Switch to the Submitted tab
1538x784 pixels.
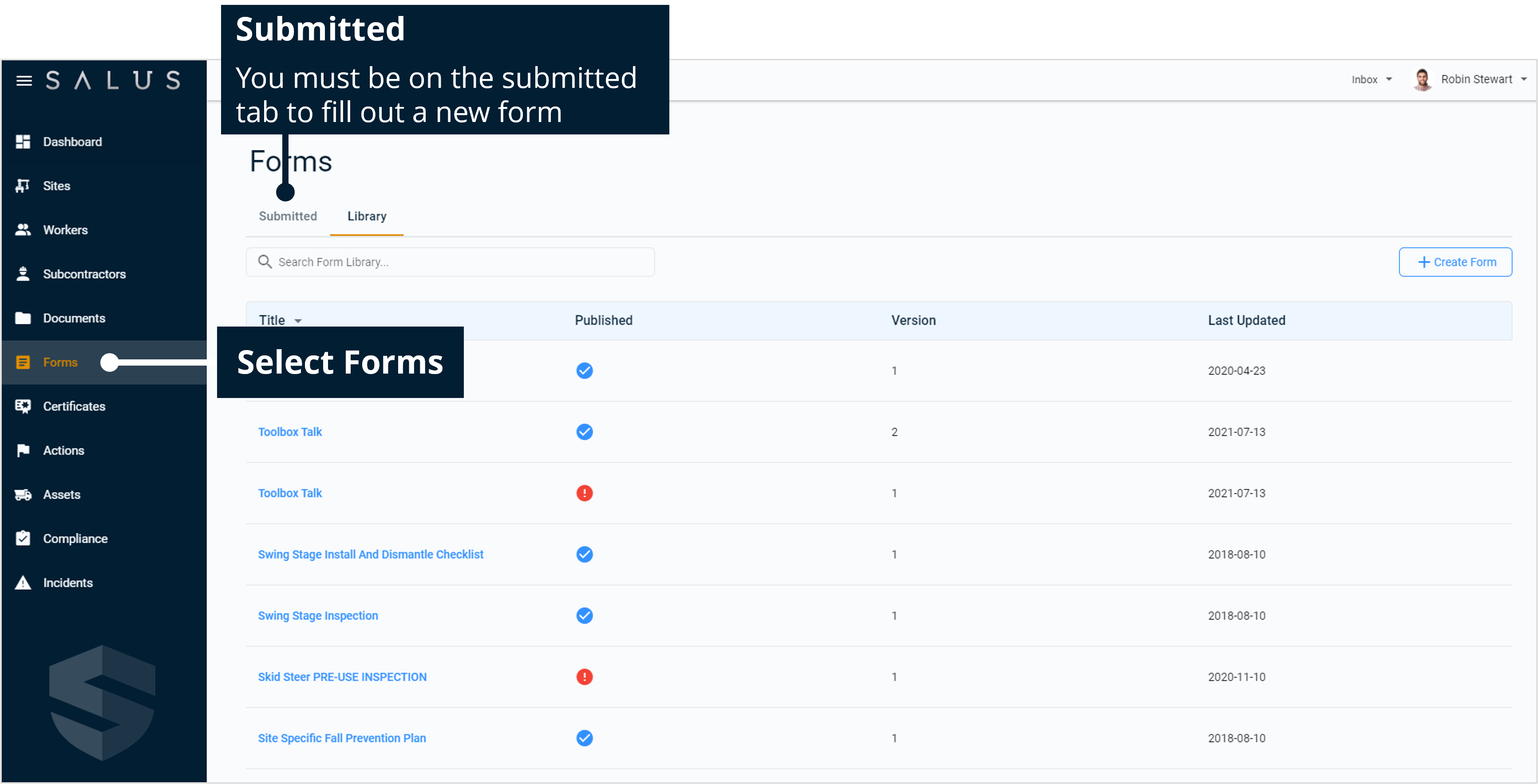288,216
